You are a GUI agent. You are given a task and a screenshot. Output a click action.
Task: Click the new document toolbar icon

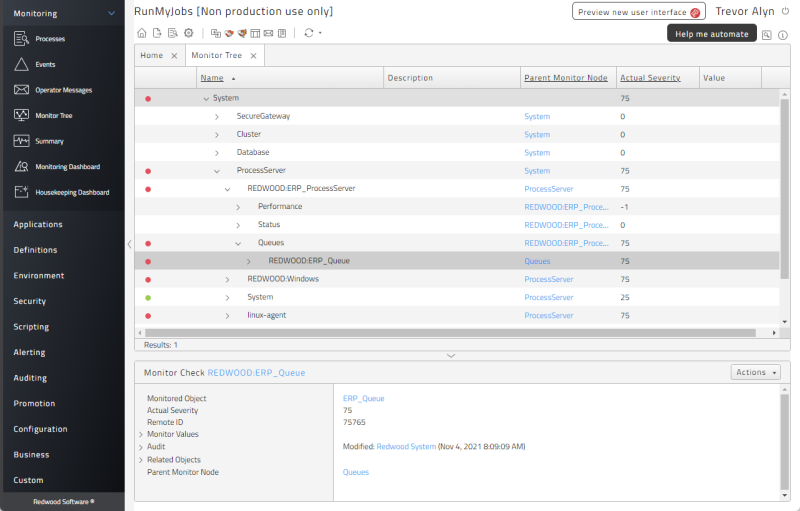[x=157, y=33]
